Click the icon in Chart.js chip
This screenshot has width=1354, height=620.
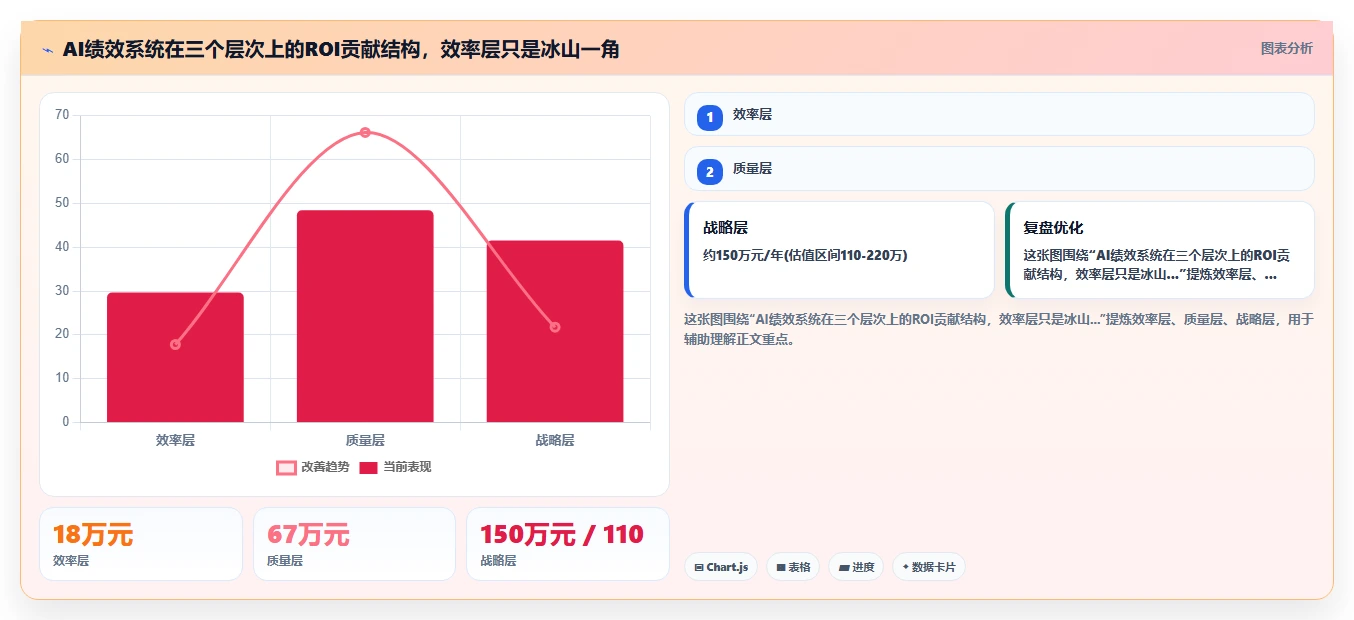(699, 567)
